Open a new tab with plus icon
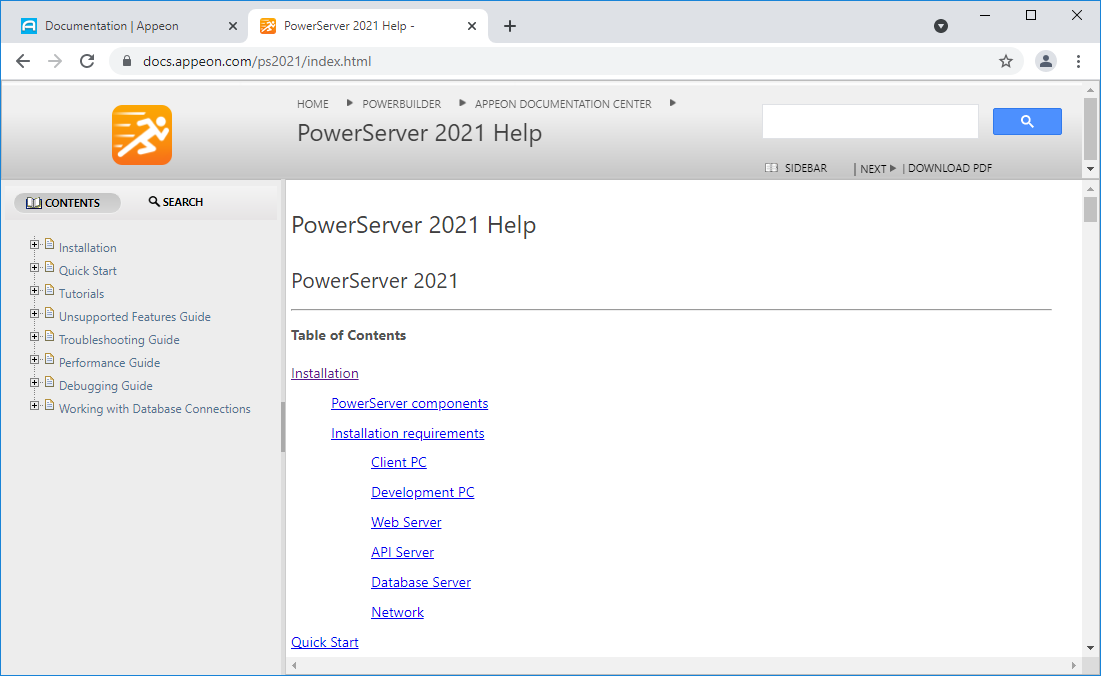The width and height of the screenshot is (1101, 676). pyautogui.click(x=510, y=26)
